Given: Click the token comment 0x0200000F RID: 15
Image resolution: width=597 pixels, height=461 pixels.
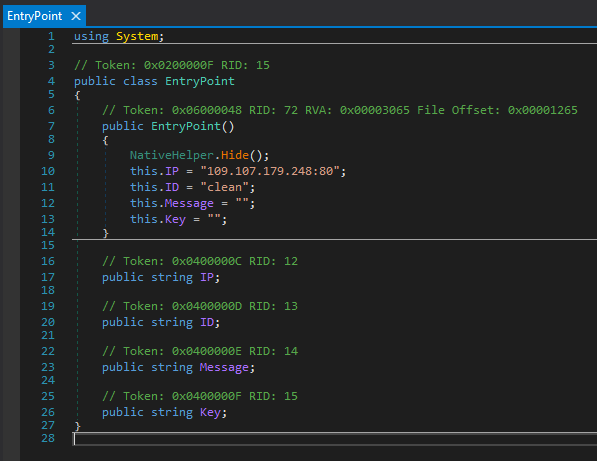Looking at the screenshot, I should tap(172, 65).
